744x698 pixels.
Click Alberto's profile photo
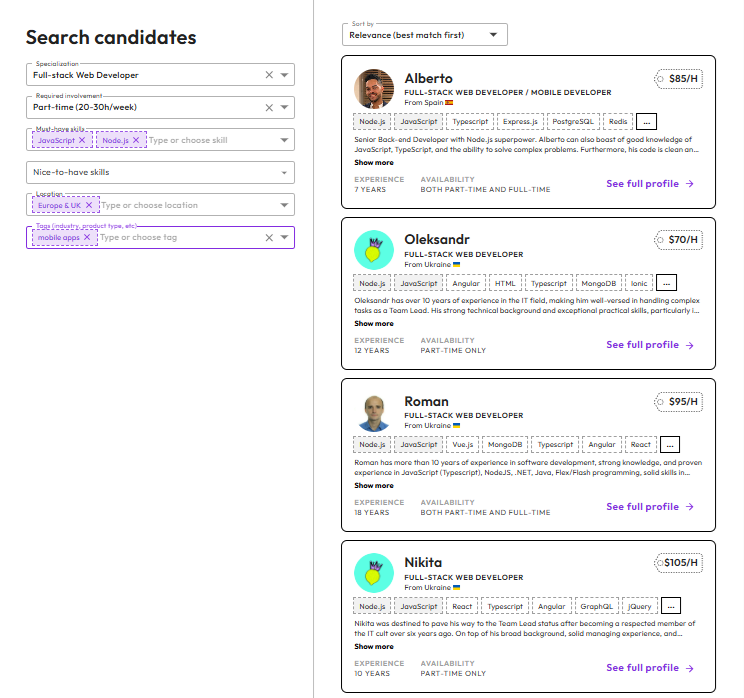(x=374, y=89)
